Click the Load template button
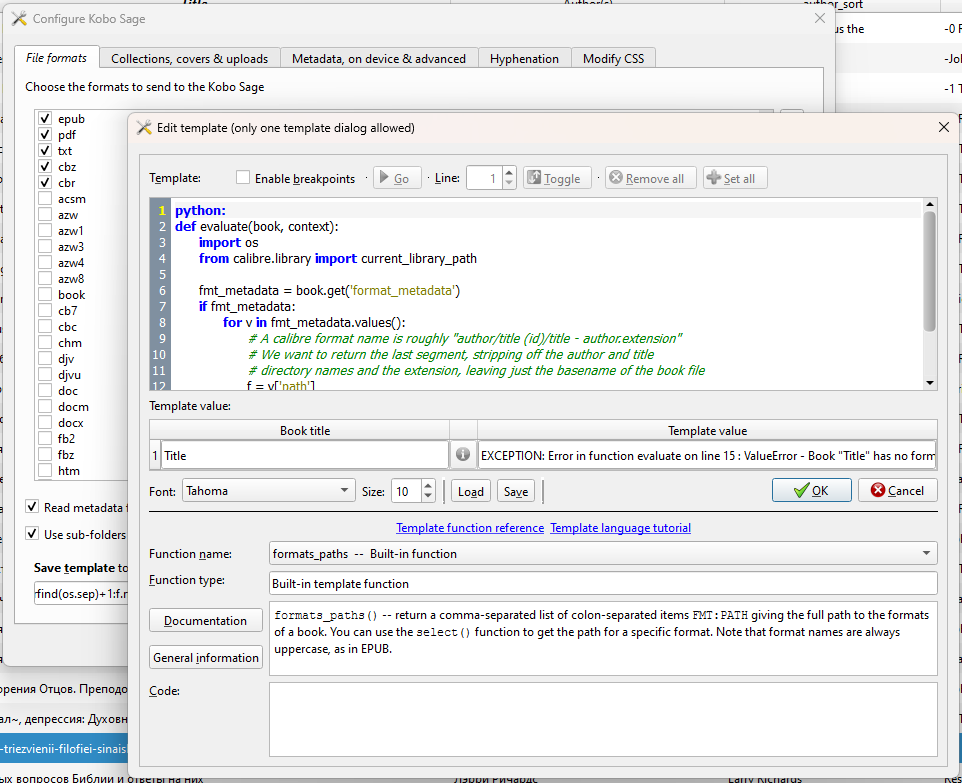The width and height of the screenshot is (962, 783). (471, 491)
